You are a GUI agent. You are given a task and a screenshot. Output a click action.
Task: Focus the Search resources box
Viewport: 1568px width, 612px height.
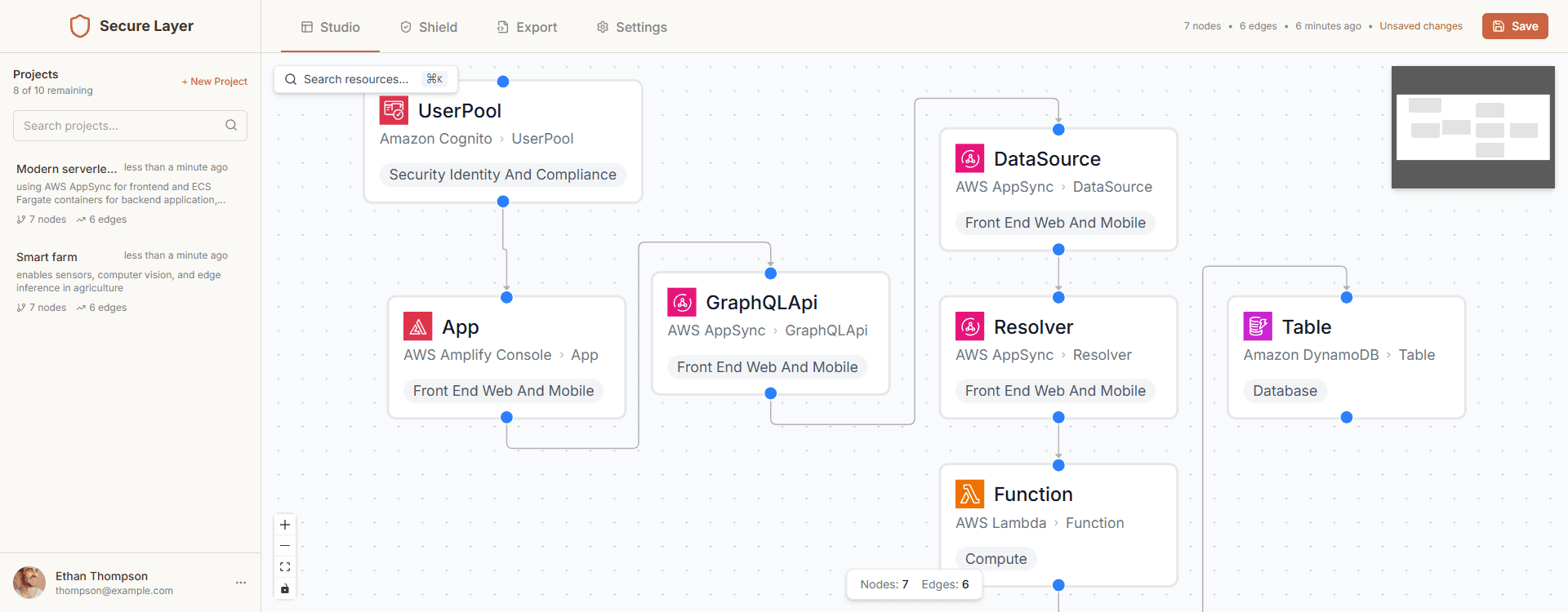pos(365,79)
